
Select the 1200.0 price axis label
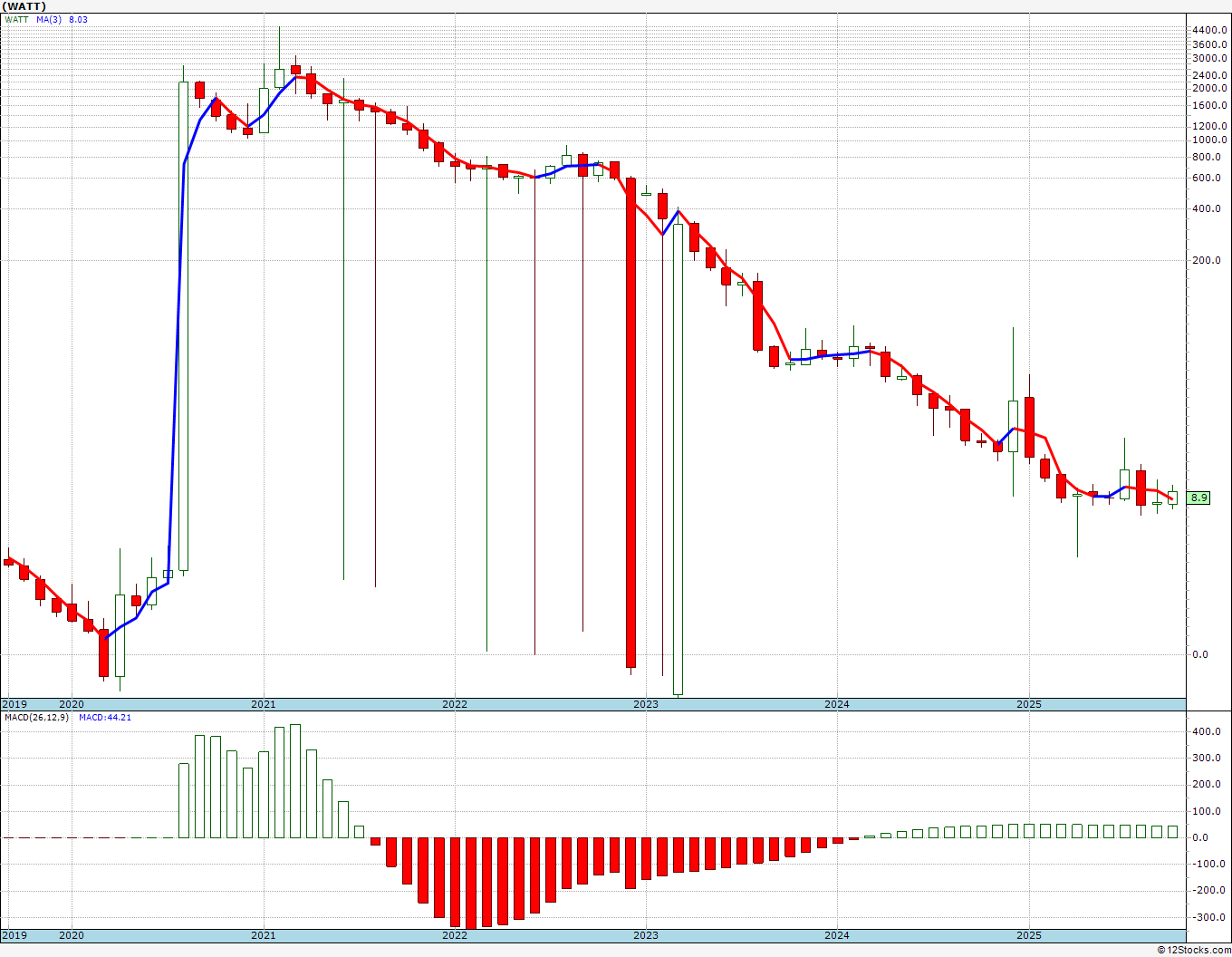coord(1210,126)
